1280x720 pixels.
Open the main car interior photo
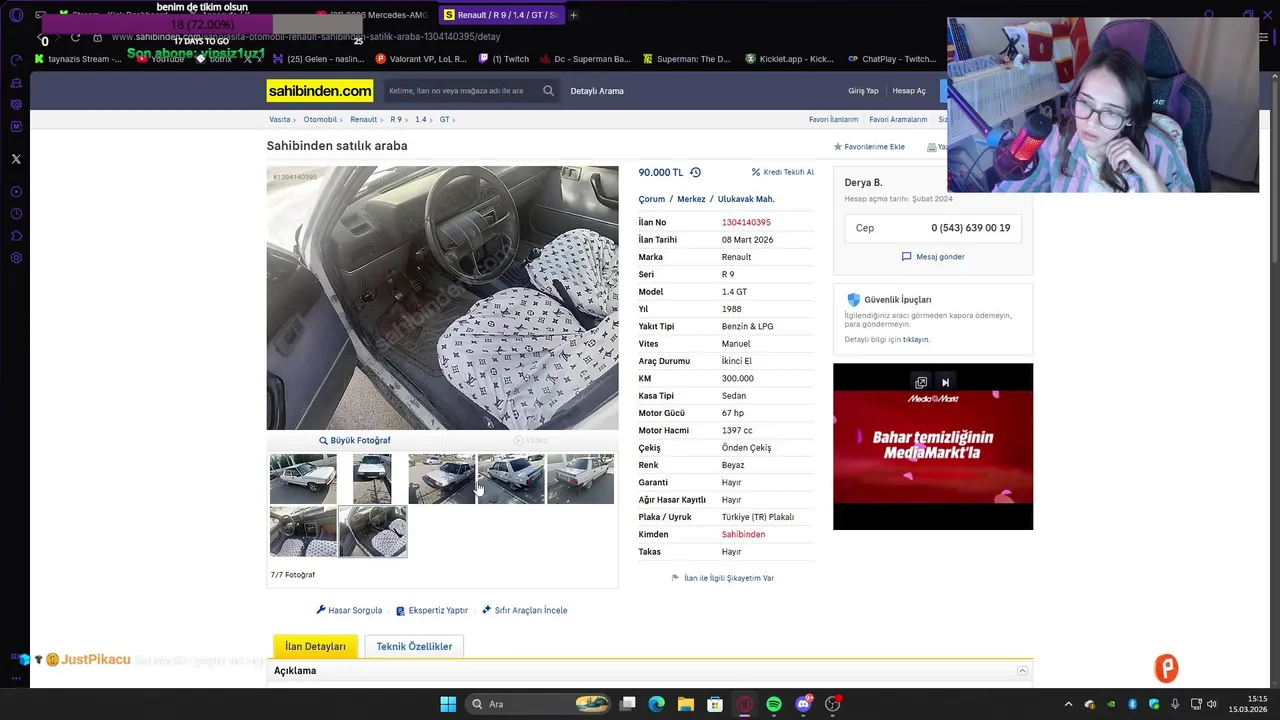pyautogui.click(x=442, y=298)
